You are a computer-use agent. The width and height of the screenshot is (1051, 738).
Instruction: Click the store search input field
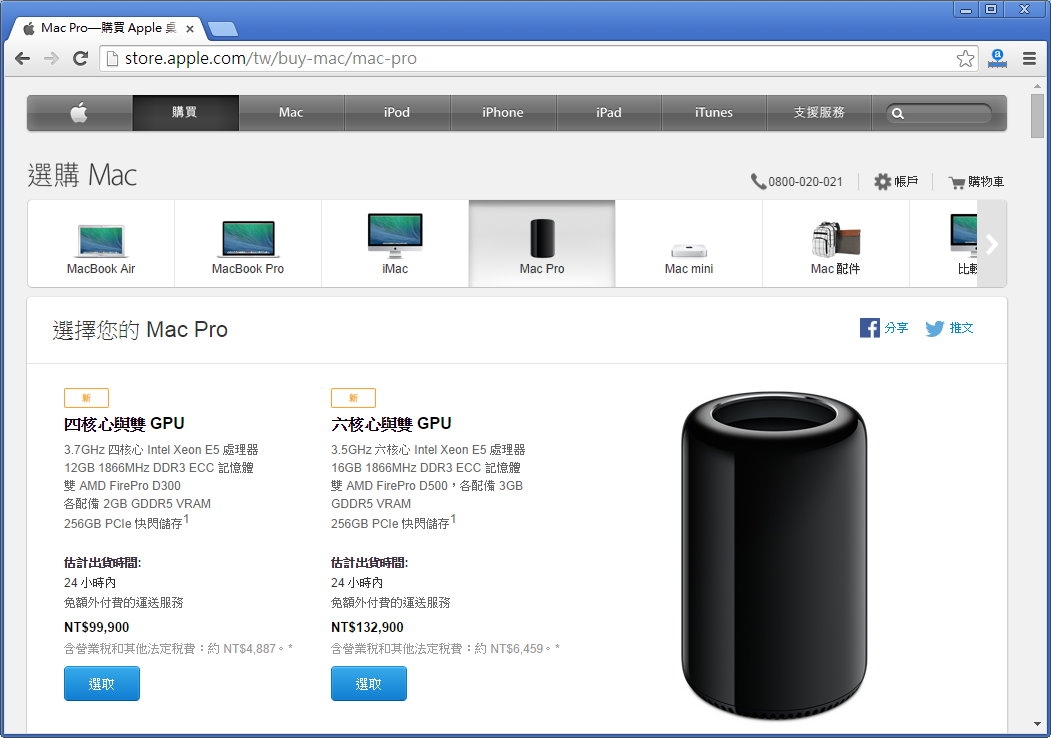tap(938, 113)
